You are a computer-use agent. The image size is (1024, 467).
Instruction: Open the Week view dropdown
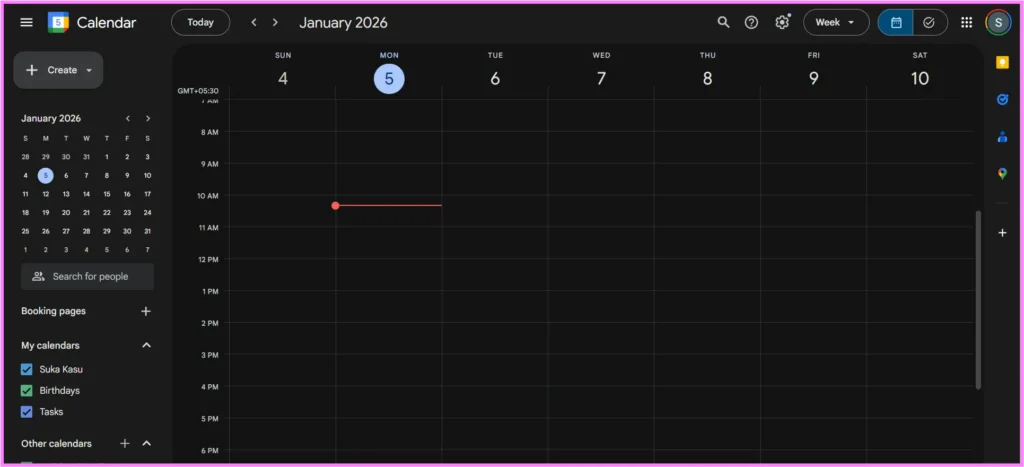pyautogui.click(x=836, y=22)
